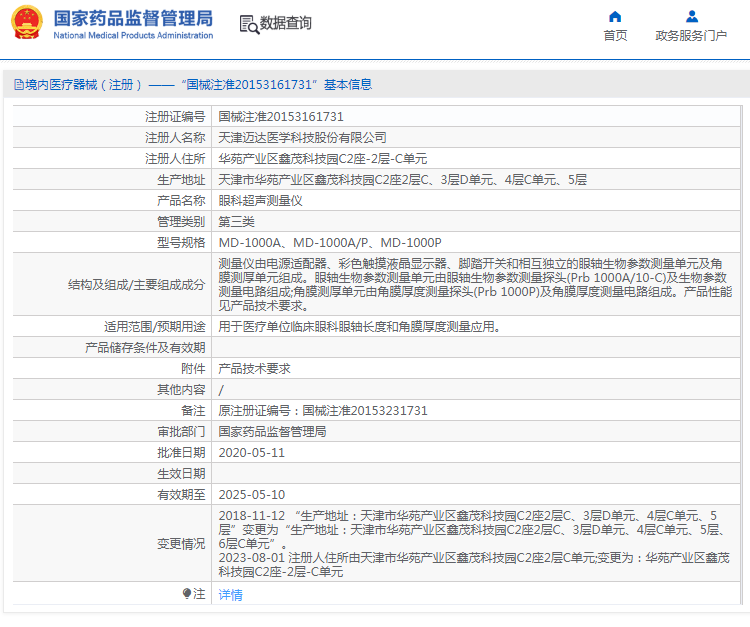Click the 批准日期 row label
Viewport: 750px width, 627px height.
(x=181, y=453)
